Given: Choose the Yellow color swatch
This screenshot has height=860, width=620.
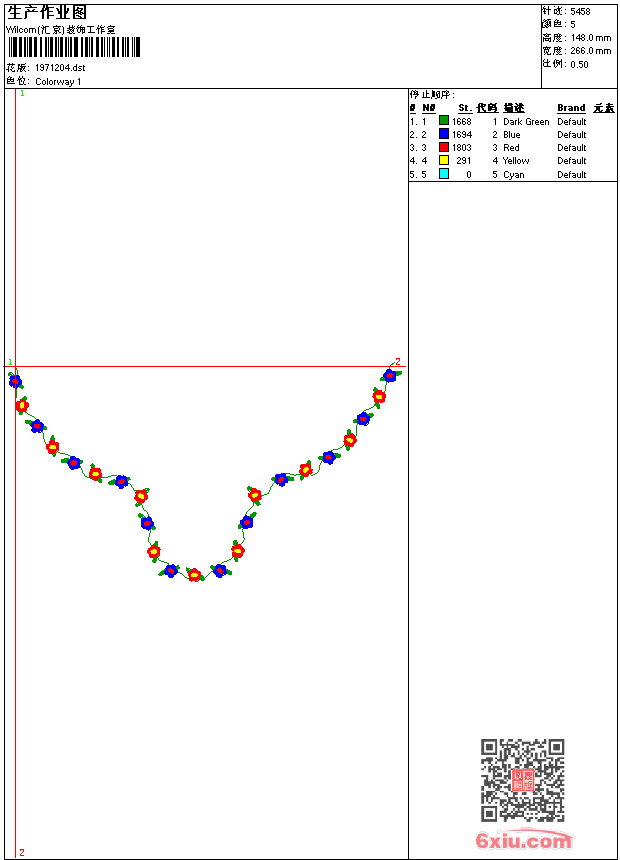Looking at the screenshot, I should click(x=444, y=160).
